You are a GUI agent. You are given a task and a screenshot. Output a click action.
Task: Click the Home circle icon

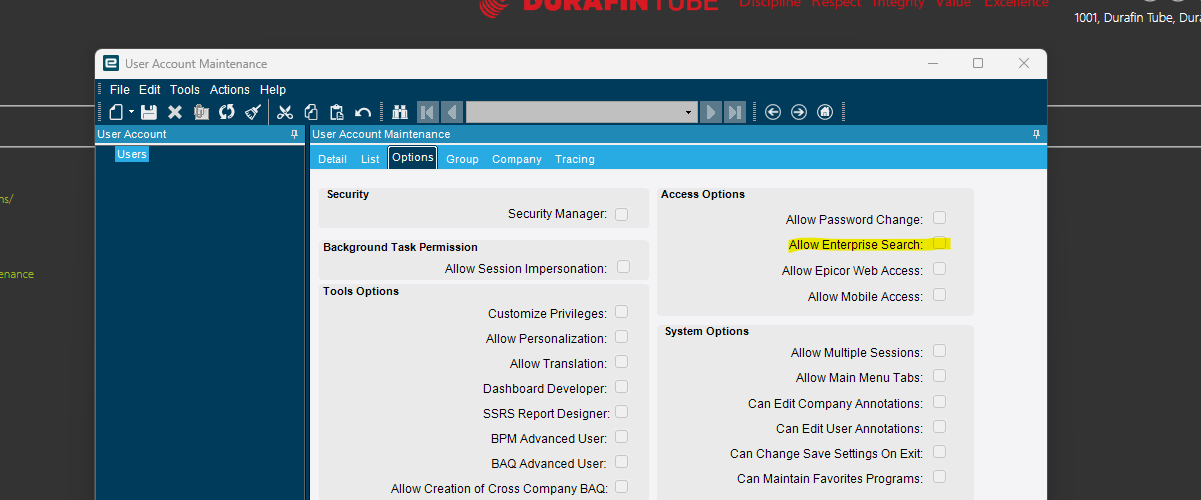coord(824,112)
